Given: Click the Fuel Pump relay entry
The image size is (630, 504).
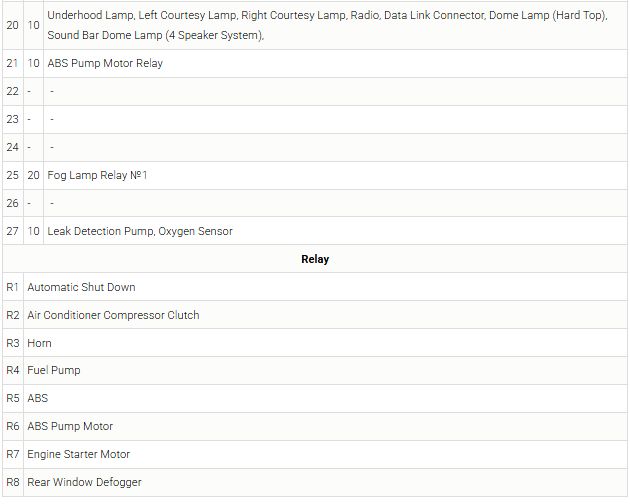Looking at the screenshot, I should (54, 370).
